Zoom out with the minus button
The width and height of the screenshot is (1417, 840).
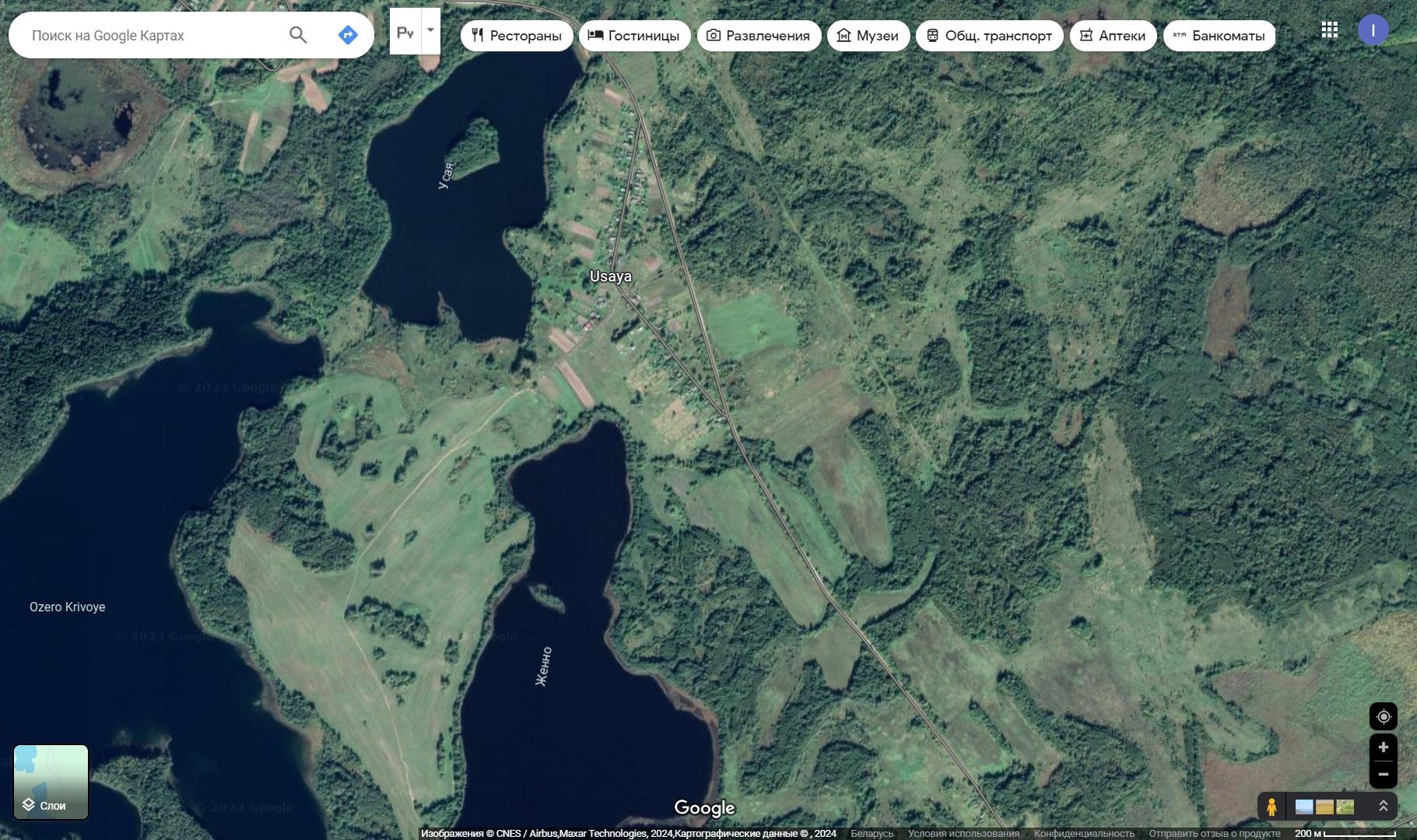click(x=1383, y=774)
